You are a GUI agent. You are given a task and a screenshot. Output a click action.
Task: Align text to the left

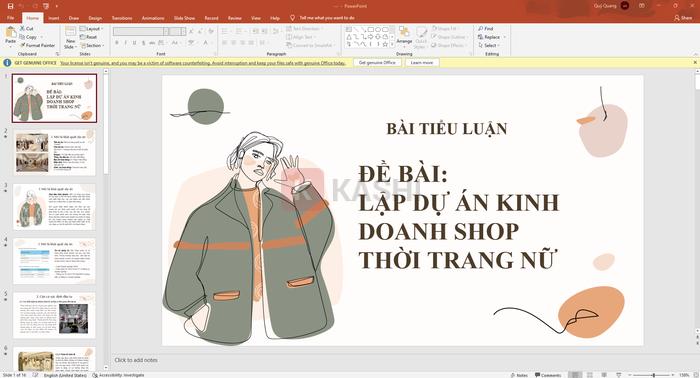[x=225, y=43]
